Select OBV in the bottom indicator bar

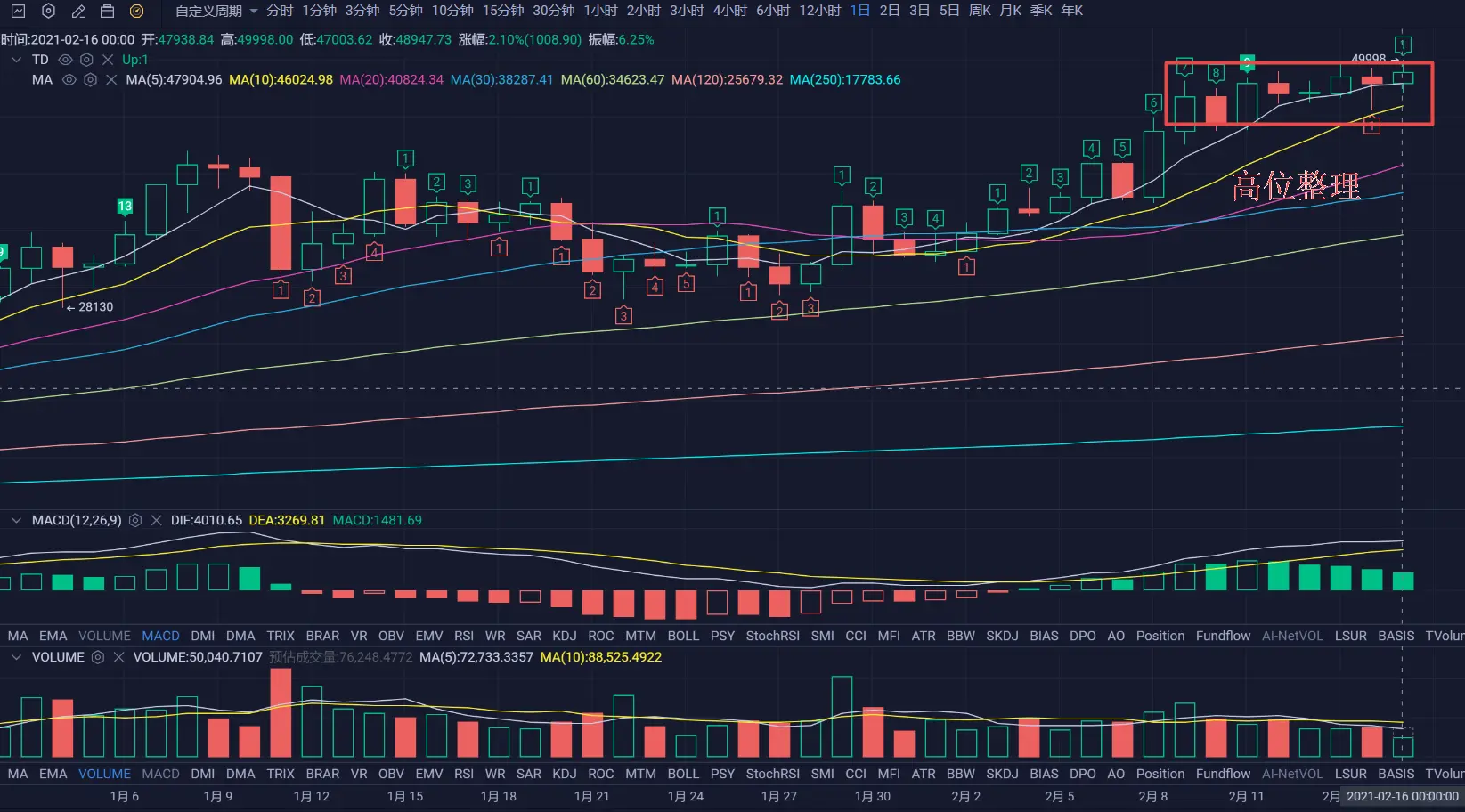tap(391, 774)
